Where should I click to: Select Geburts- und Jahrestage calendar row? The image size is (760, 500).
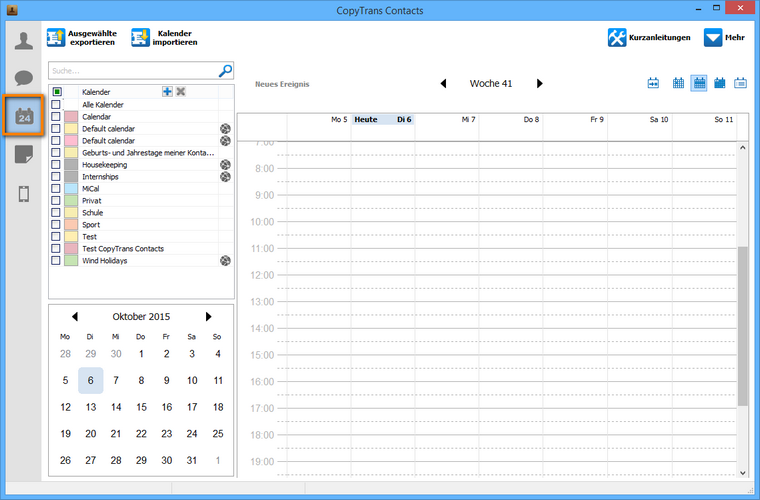coord(141,153)
